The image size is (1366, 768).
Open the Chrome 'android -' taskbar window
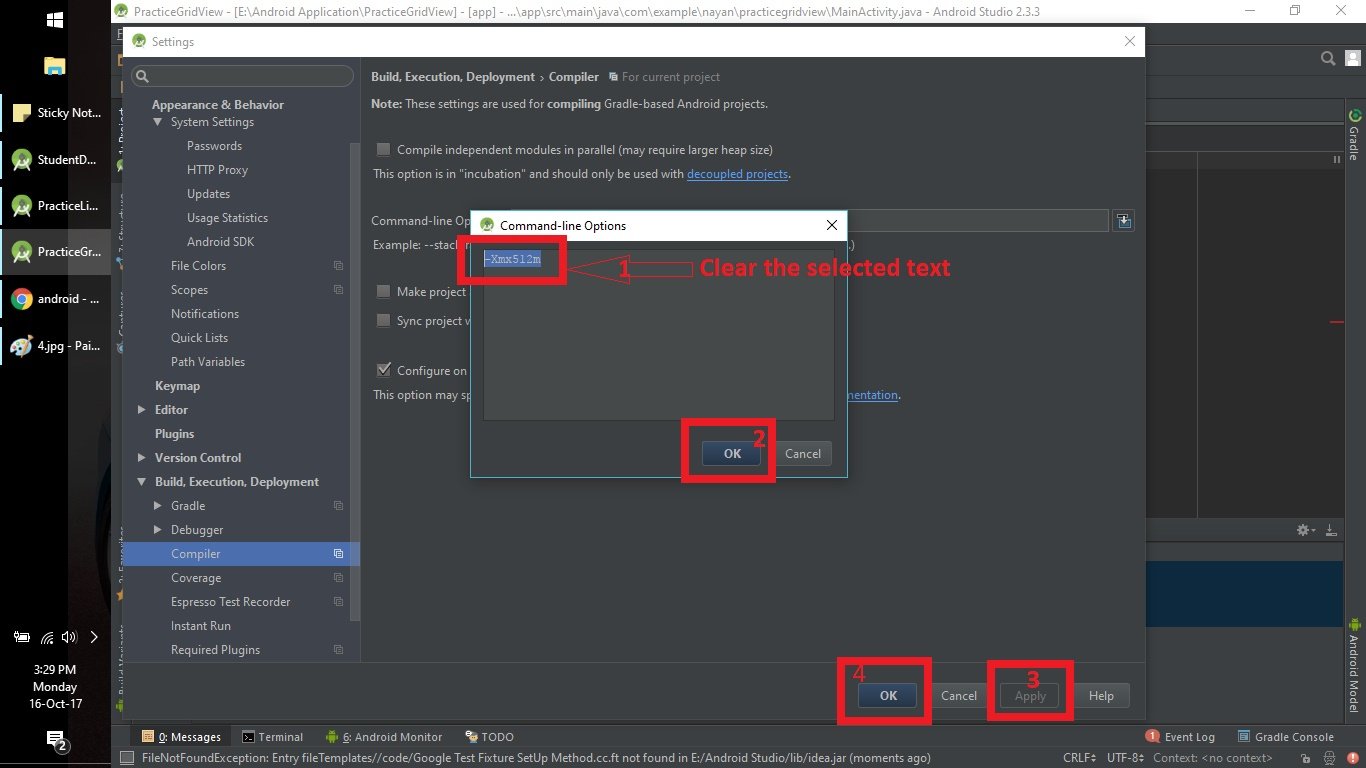[55, 299]
